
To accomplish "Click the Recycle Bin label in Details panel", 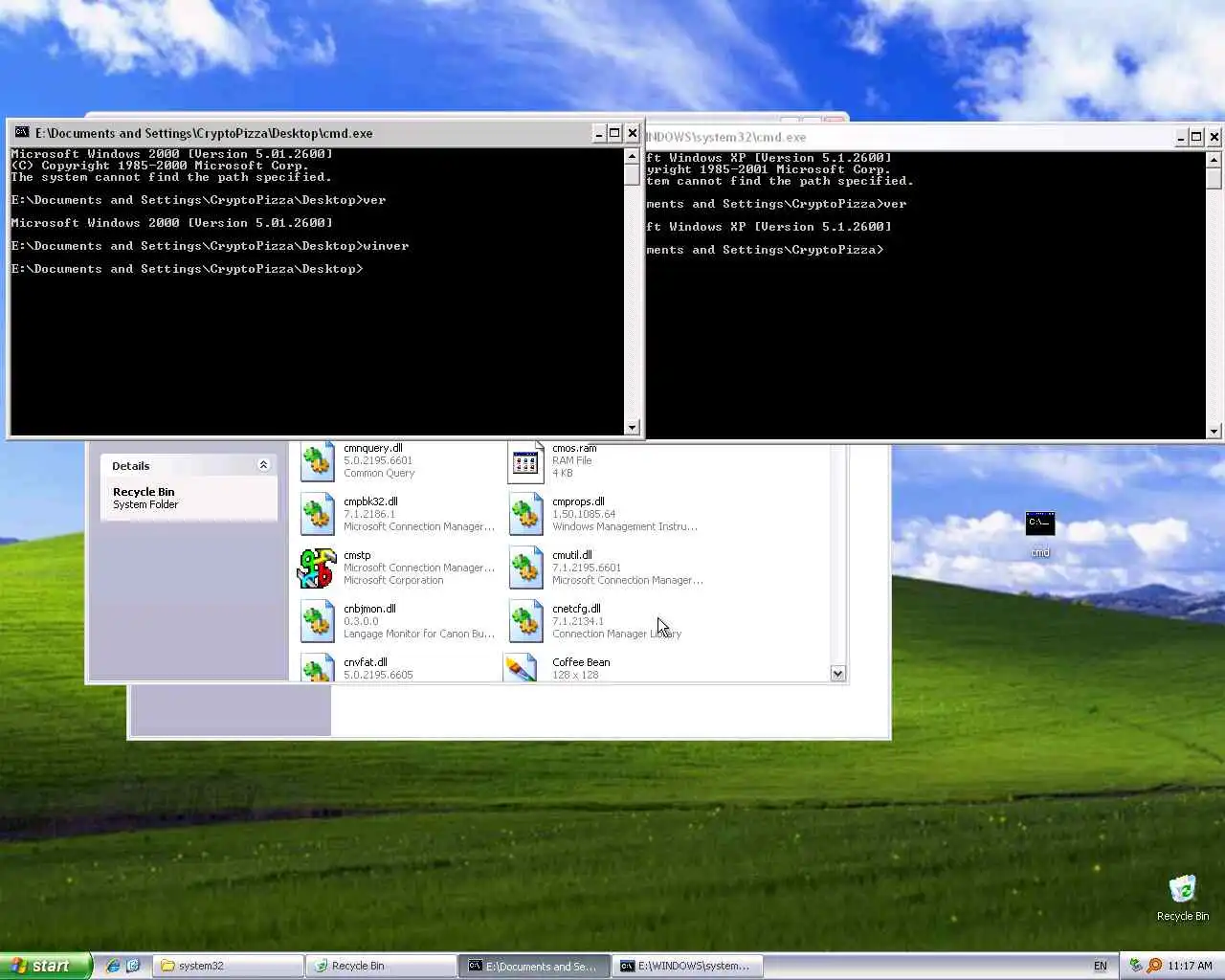I will pyautogui.click(x=144, y=492).
